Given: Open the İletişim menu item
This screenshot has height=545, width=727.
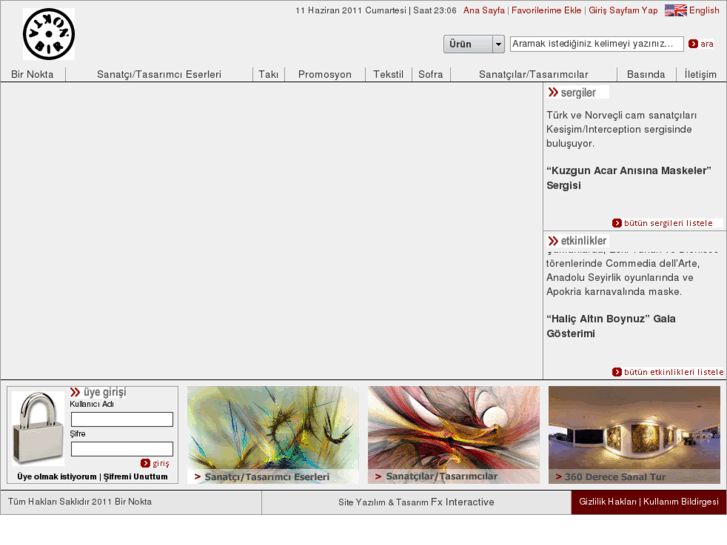Looking at the screenshot, I should pyautogui.click(x=700, y=74).
